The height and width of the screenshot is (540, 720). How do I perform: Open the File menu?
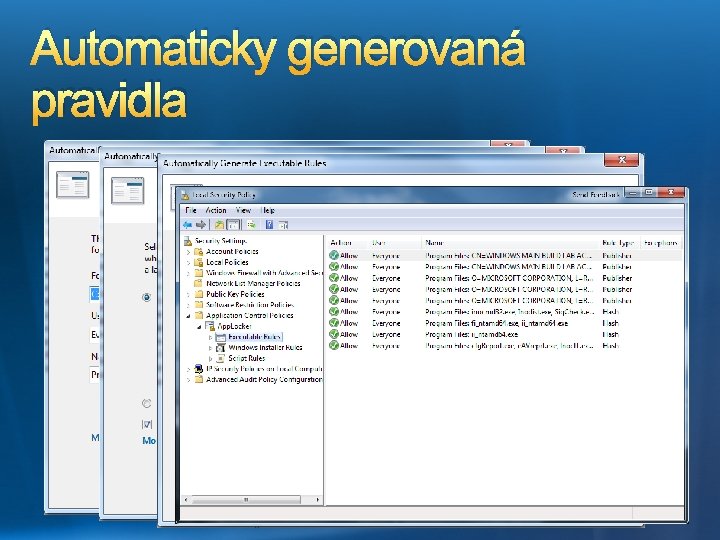191,210
